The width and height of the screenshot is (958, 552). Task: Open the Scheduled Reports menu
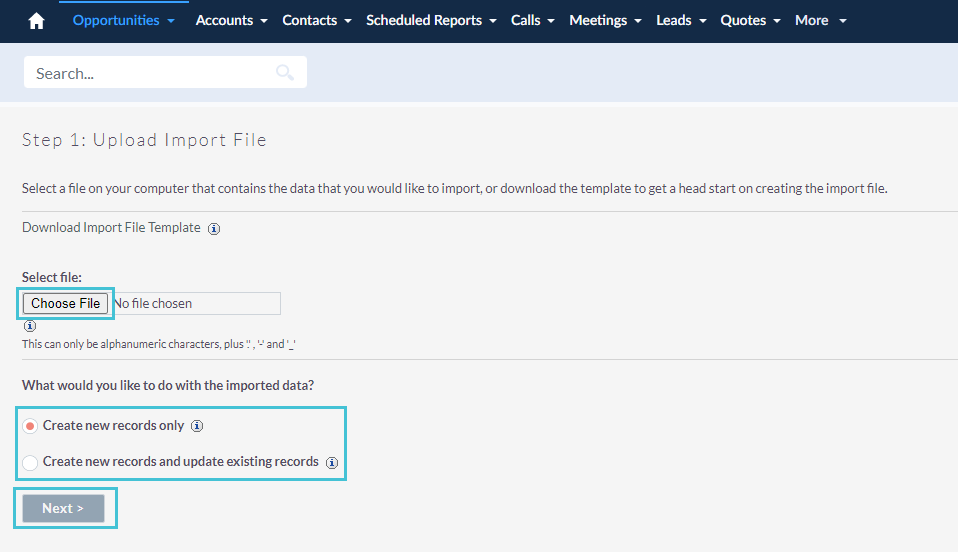click(424, 20)
